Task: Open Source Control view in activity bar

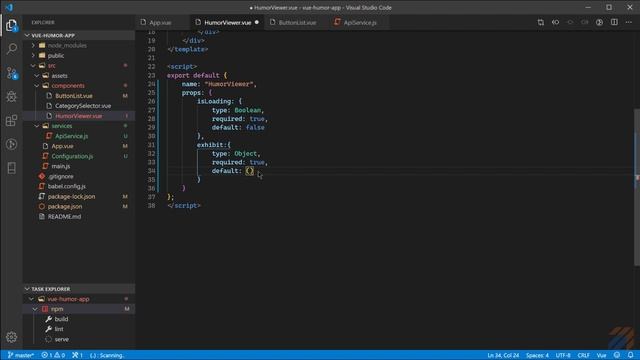Action: (11, 73)
